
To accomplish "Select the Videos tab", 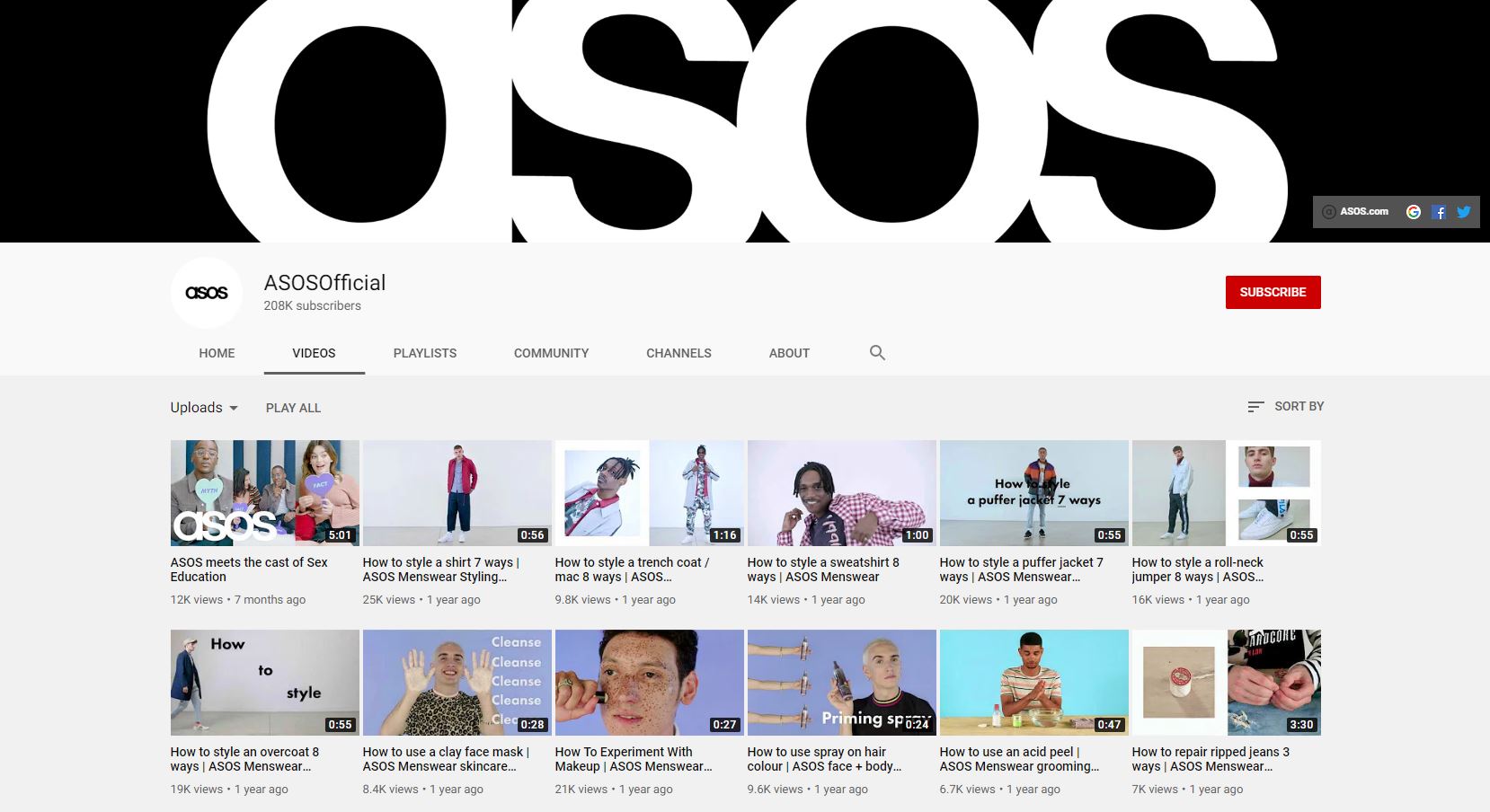I will pos(314,353).
